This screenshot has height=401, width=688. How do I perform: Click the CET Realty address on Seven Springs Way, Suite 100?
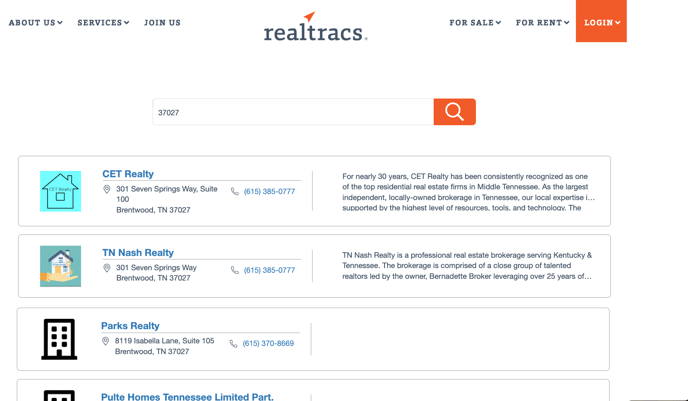(x=167, y=199)
